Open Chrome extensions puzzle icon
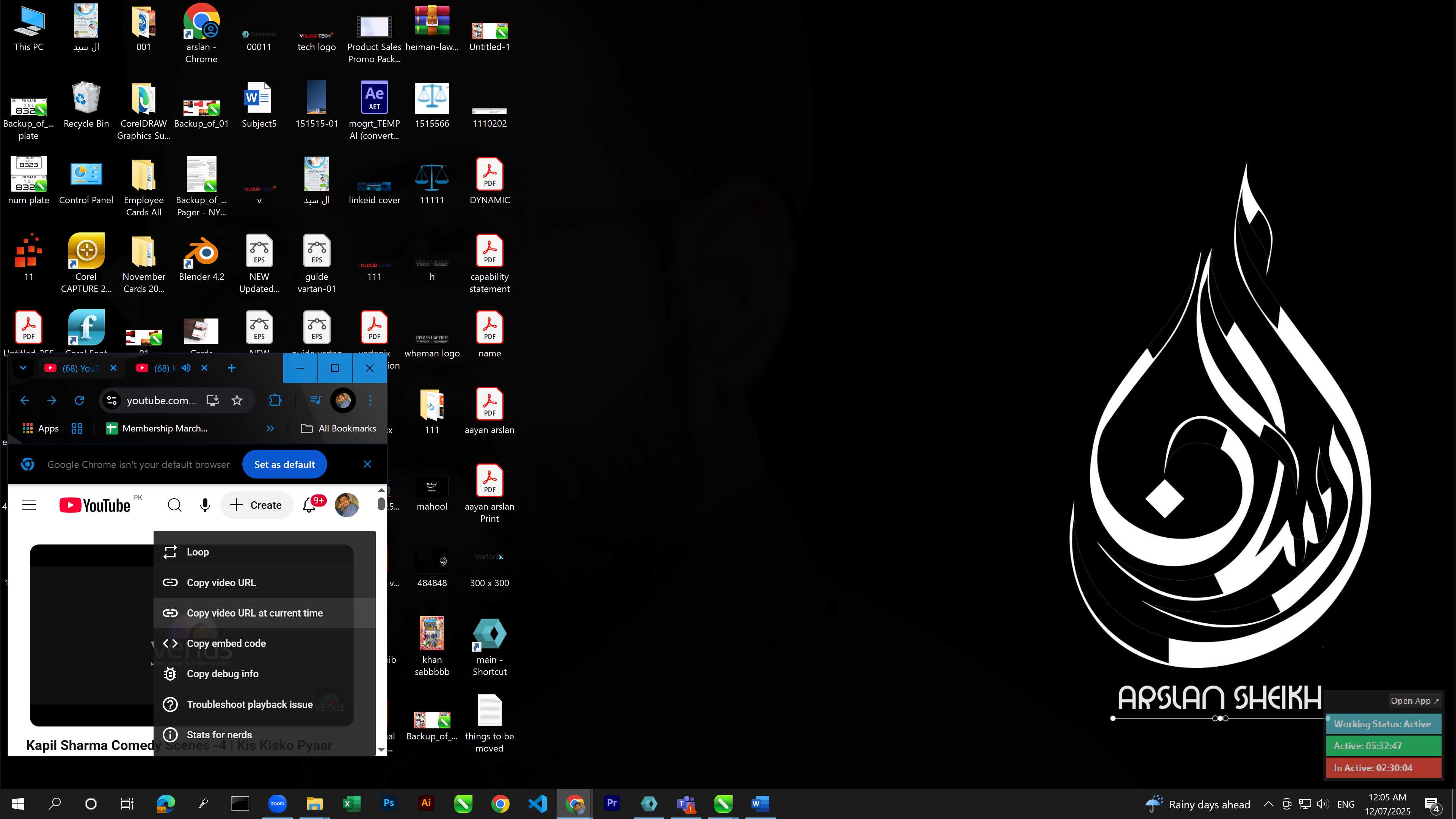The image size is (1456, 819). pos(275,400)
